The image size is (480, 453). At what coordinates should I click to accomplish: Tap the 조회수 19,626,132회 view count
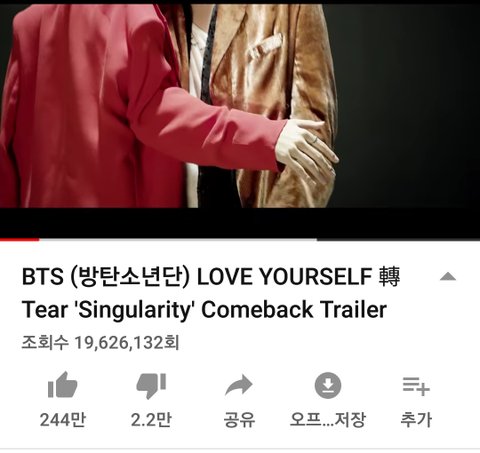[x=100, y=342]
